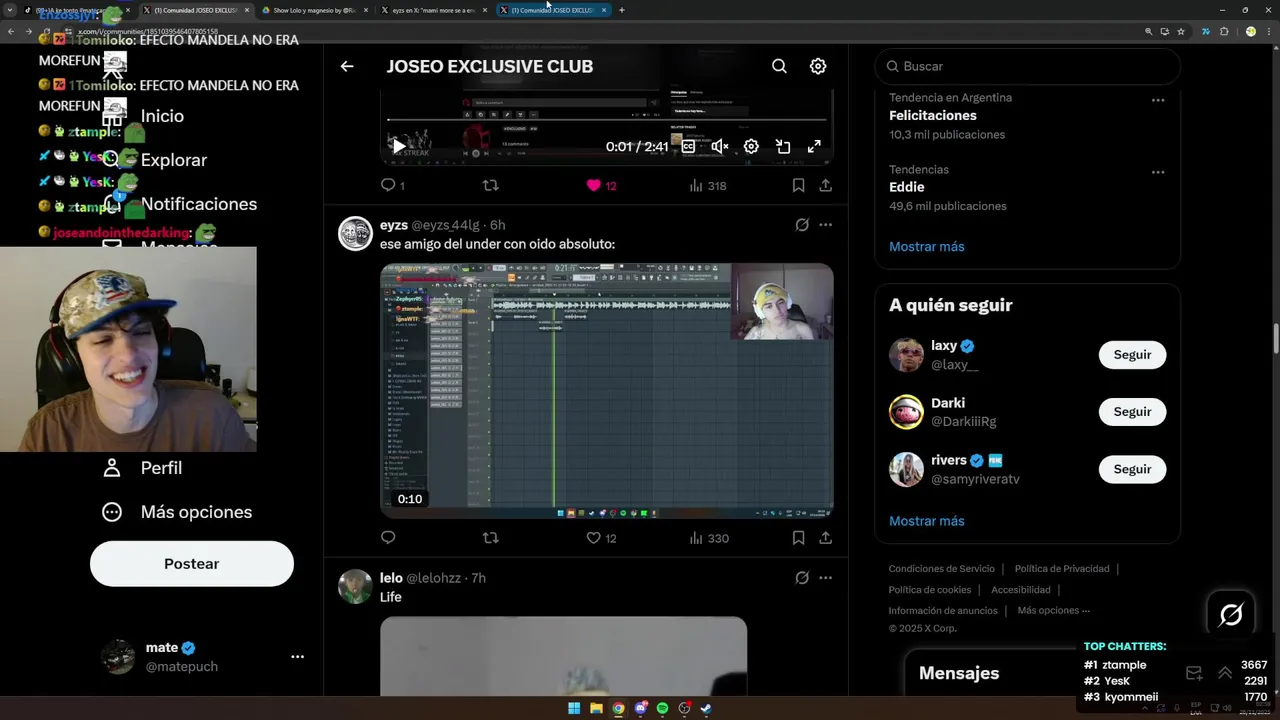Follow laxy with Seguir button

pyautogui.click(x=1132, y=355)
